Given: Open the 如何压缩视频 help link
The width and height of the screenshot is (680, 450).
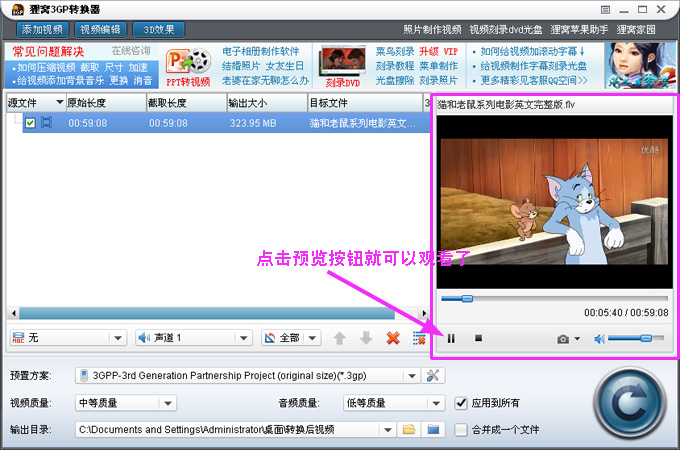Looking at the screenshot, I should point(46,68).
